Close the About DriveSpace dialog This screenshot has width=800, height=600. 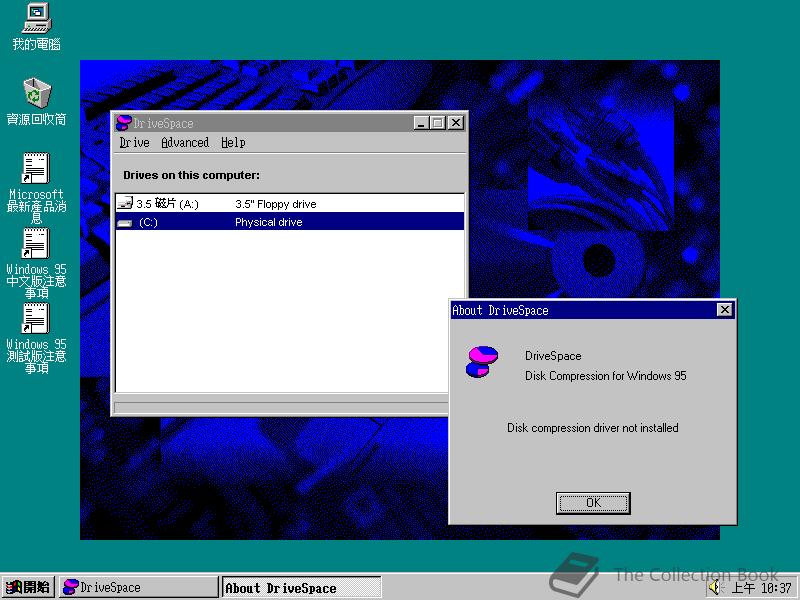click(724, 310)
